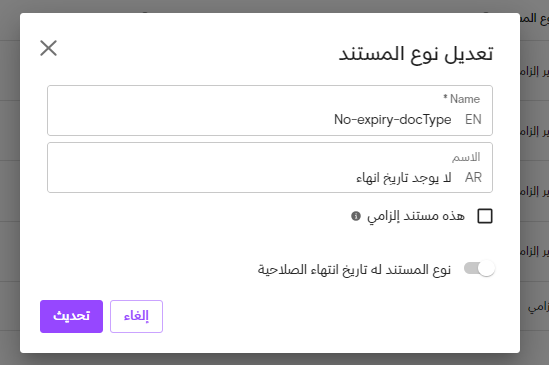The height and width of the screenshot is (365, 549).
Task: Click the background table header at top right
Action: pyautogui.click(x=534, y=19)
